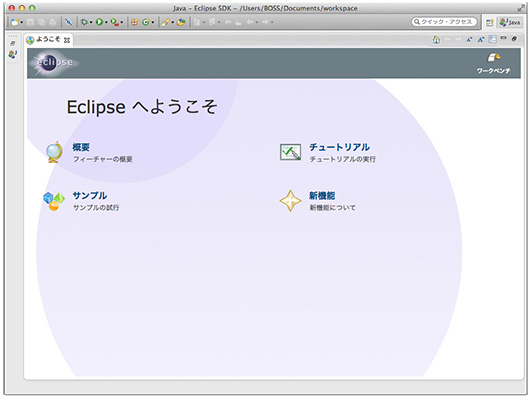
Task: Open the New wizard dropdown arrow
Action: pyautogui.click(x=22, y=23)
